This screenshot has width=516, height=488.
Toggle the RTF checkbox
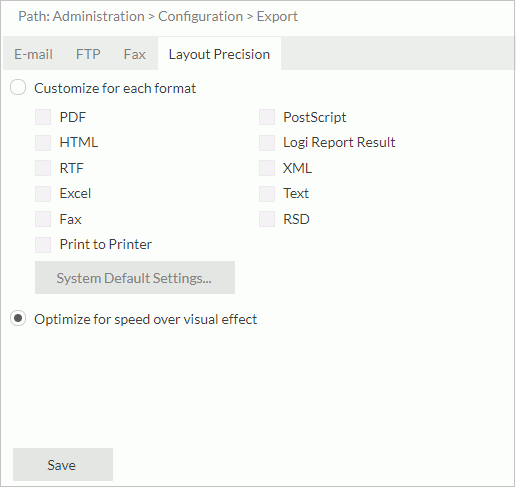click(43, 168)
